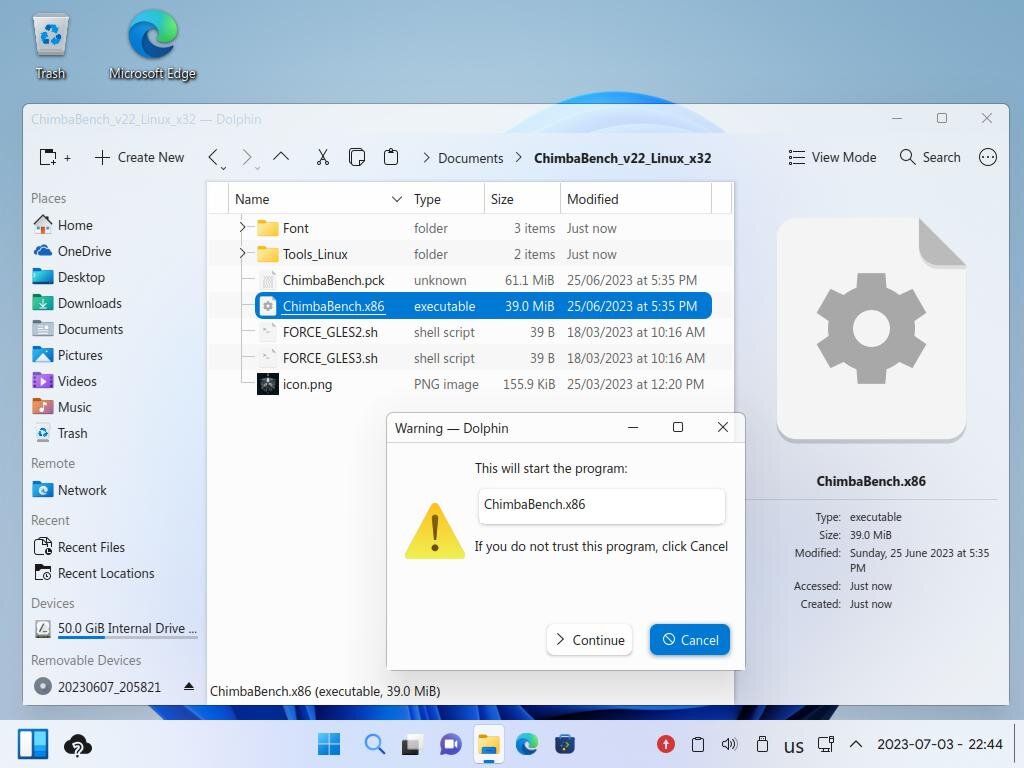Open Network under the Remote section
Viewport: 1024px width, 768px height.
pos(81,490)
